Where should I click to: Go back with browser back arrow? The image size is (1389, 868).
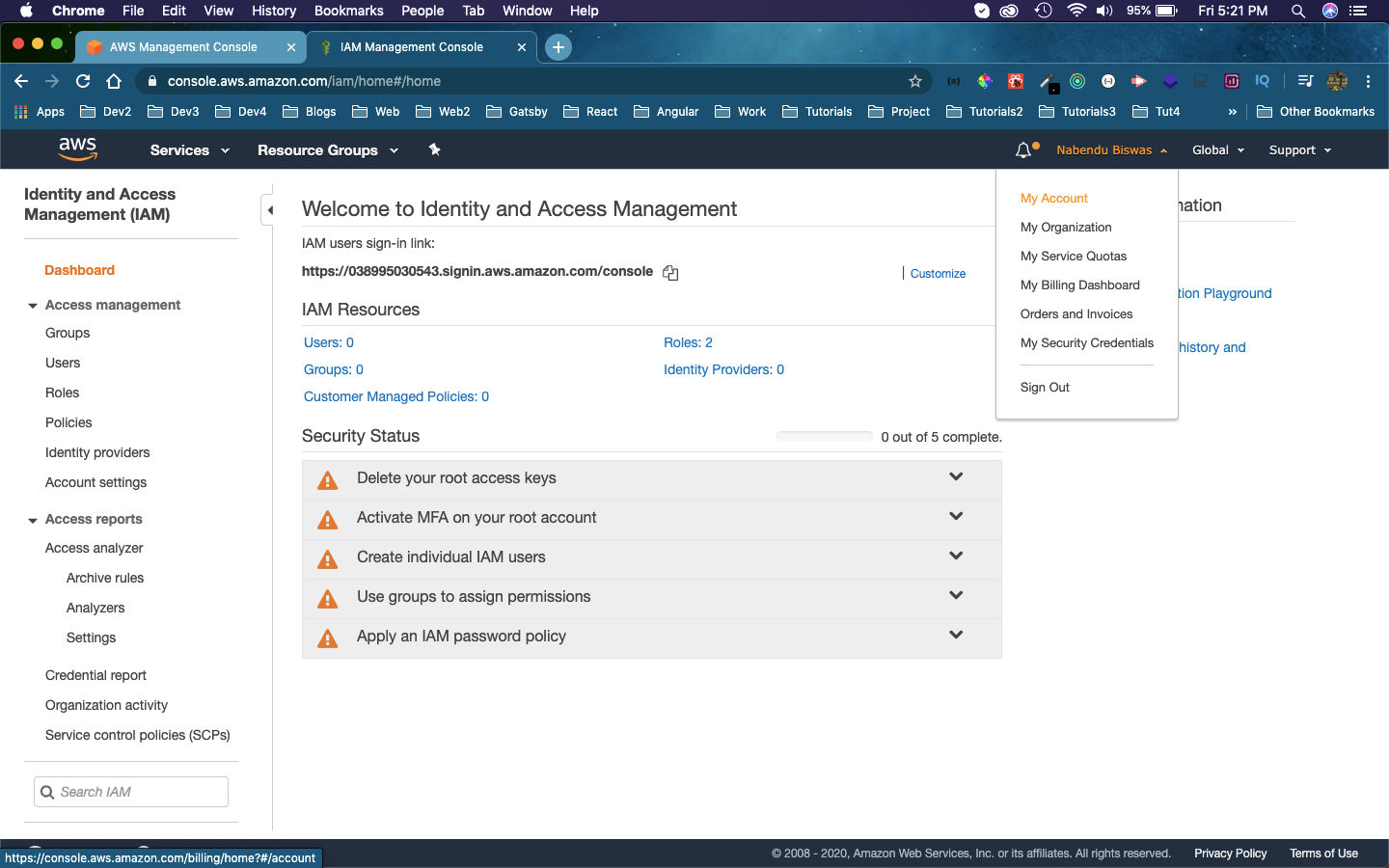tap(21, 81)
